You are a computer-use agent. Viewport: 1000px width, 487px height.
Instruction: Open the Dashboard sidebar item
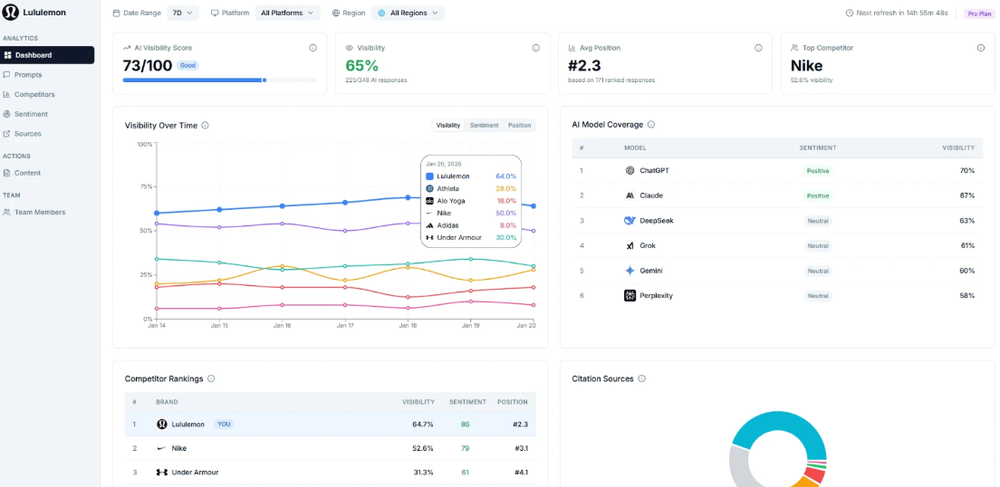(48, 55)
